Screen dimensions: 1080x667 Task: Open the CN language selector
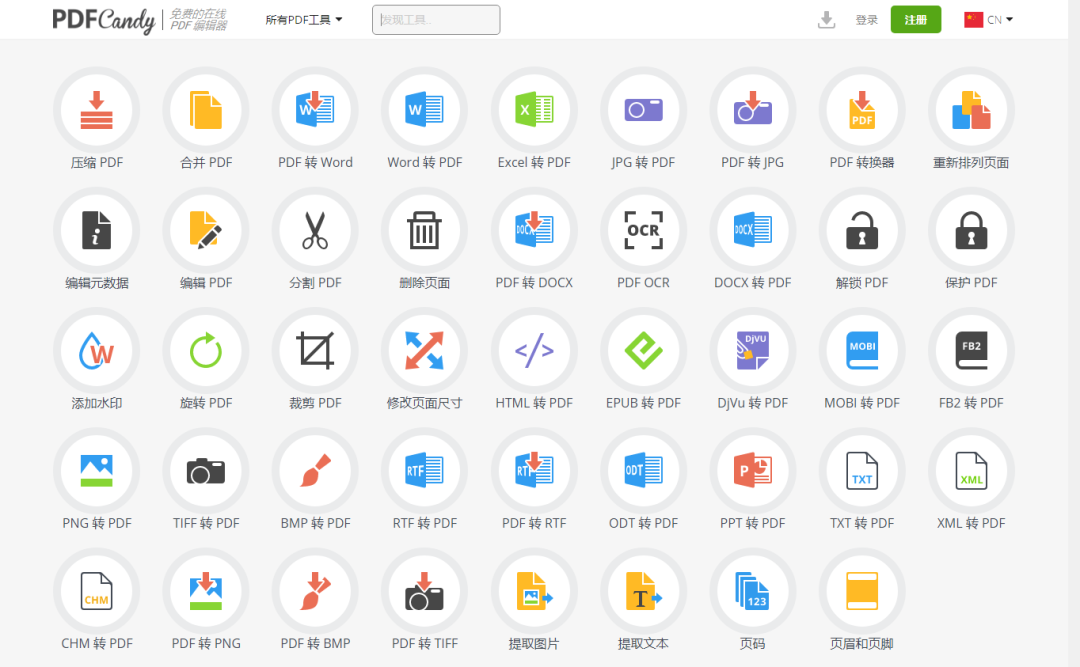988,19
